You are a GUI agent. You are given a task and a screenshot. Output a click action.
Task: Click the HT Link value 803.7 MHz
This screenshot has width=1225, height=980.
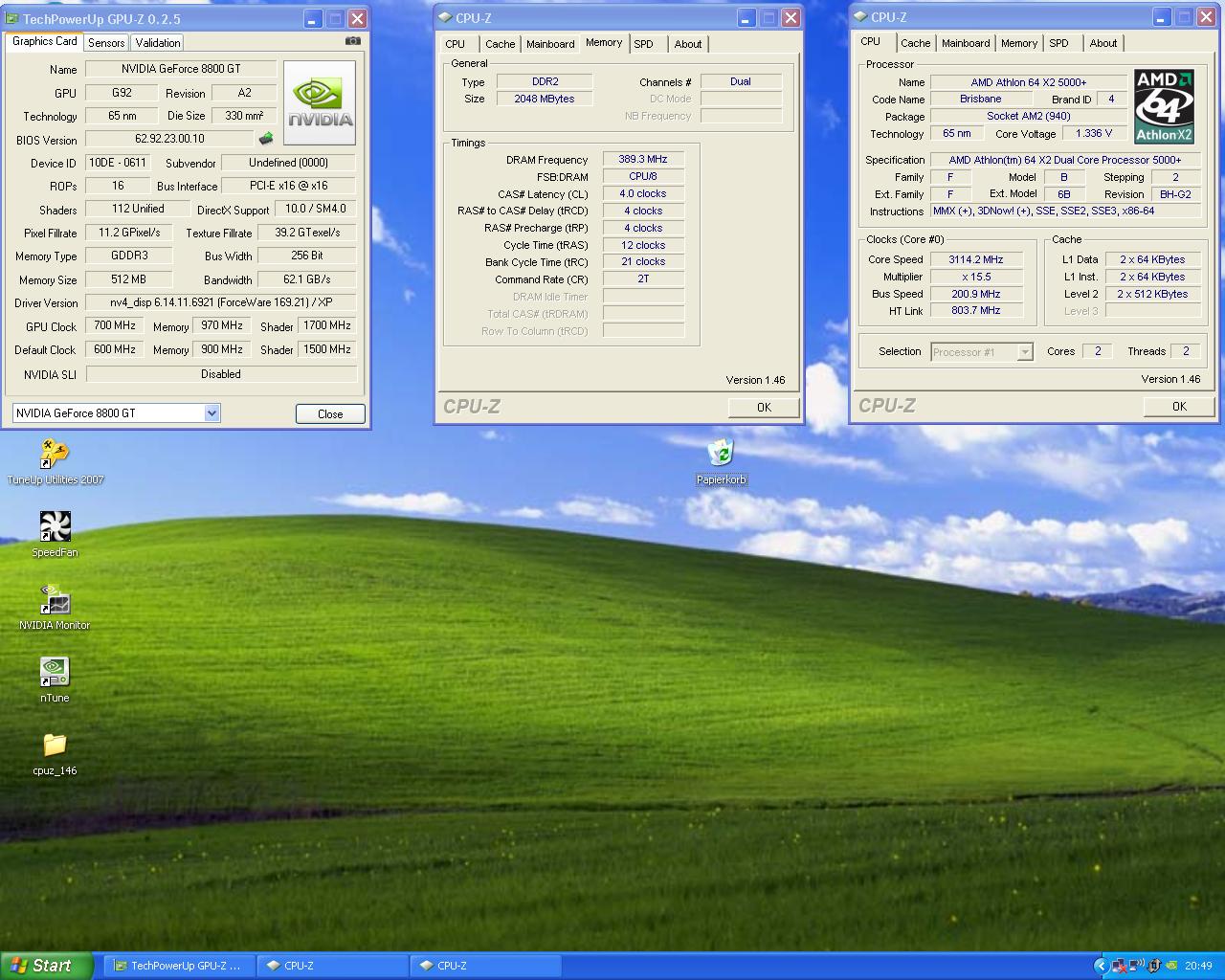(x=975, y=311)
